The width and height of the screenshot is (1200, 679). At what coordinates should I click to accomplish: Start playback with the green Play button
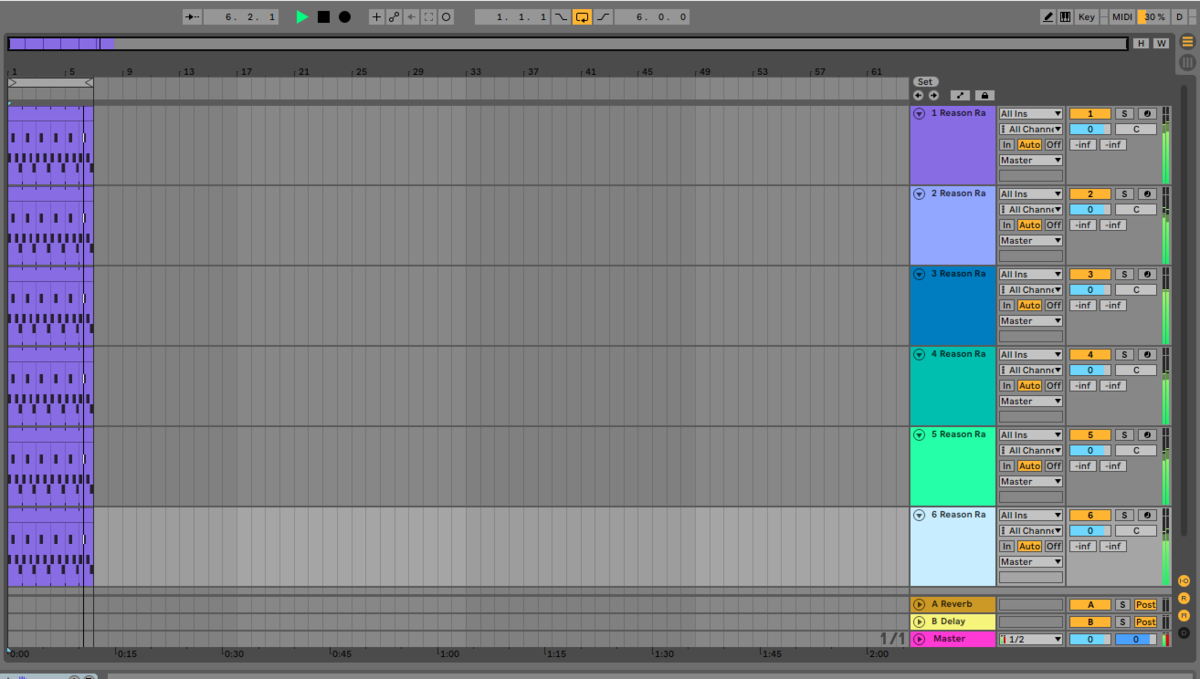(x=302, y=17)
